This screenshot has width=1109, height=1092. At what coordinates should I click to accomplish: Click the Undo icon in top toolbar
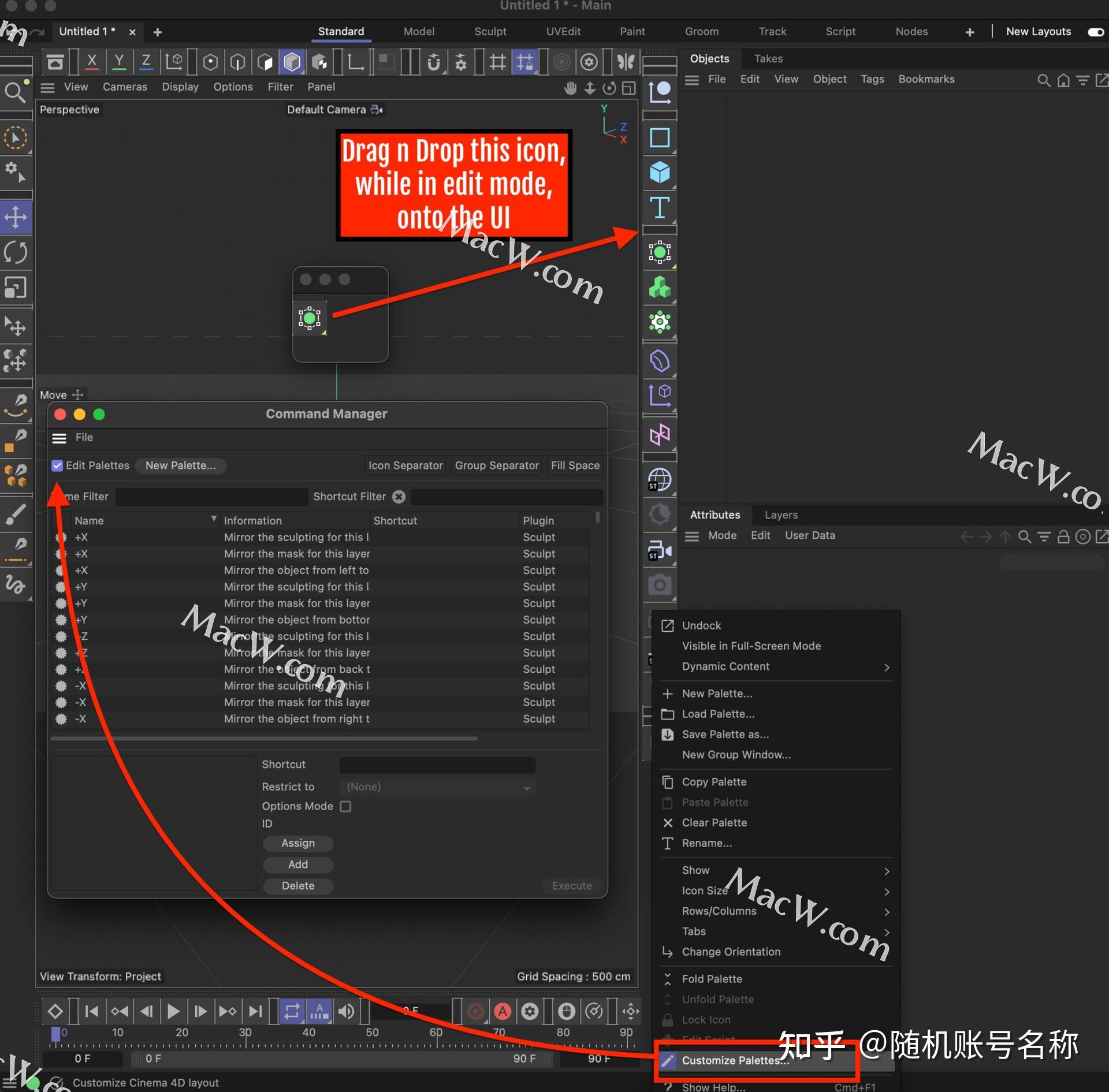point(55,62)
